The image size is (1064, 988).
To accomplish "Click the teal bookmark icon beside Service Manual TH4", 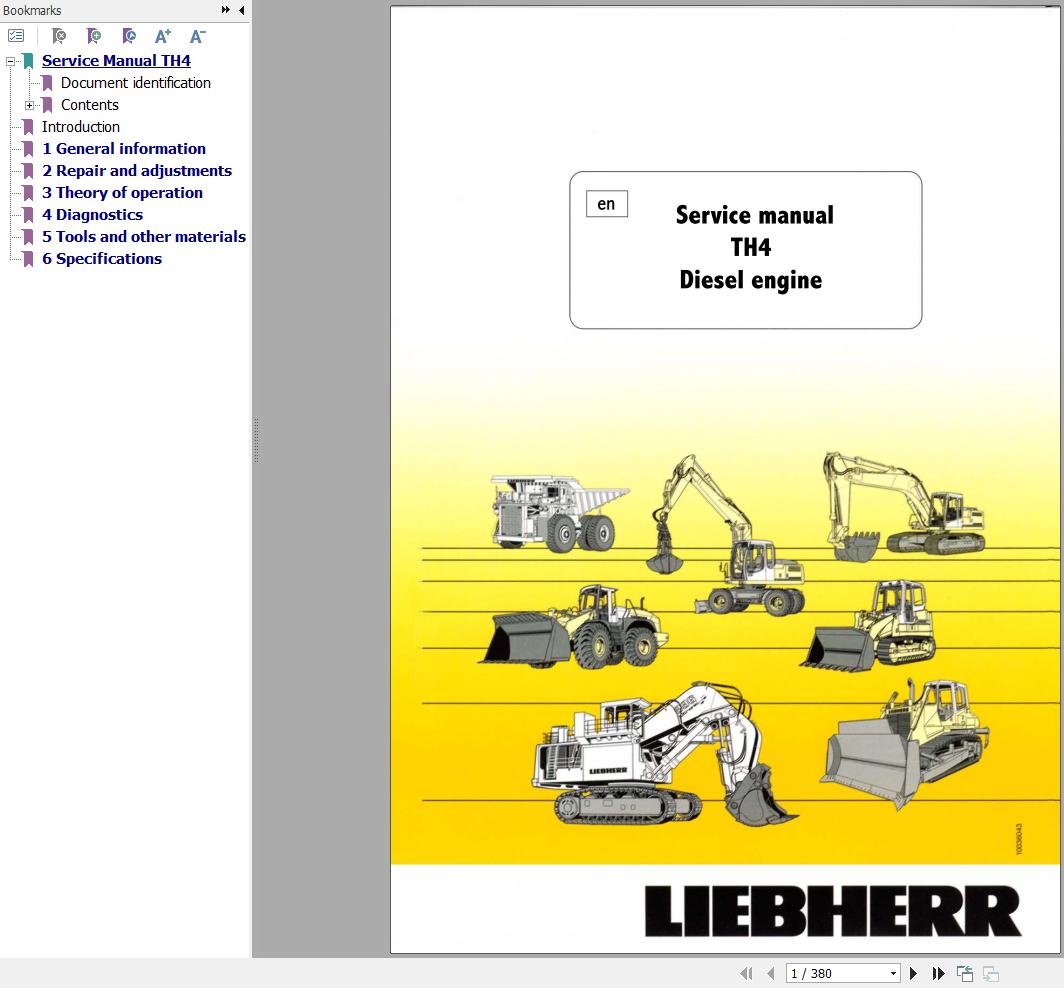I will 28,61.
